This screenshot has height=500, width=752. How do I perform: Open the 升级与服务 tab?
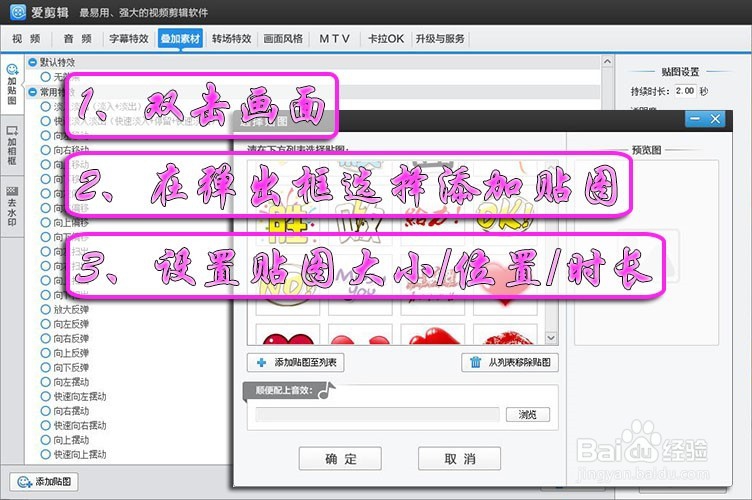pos(440,39)
